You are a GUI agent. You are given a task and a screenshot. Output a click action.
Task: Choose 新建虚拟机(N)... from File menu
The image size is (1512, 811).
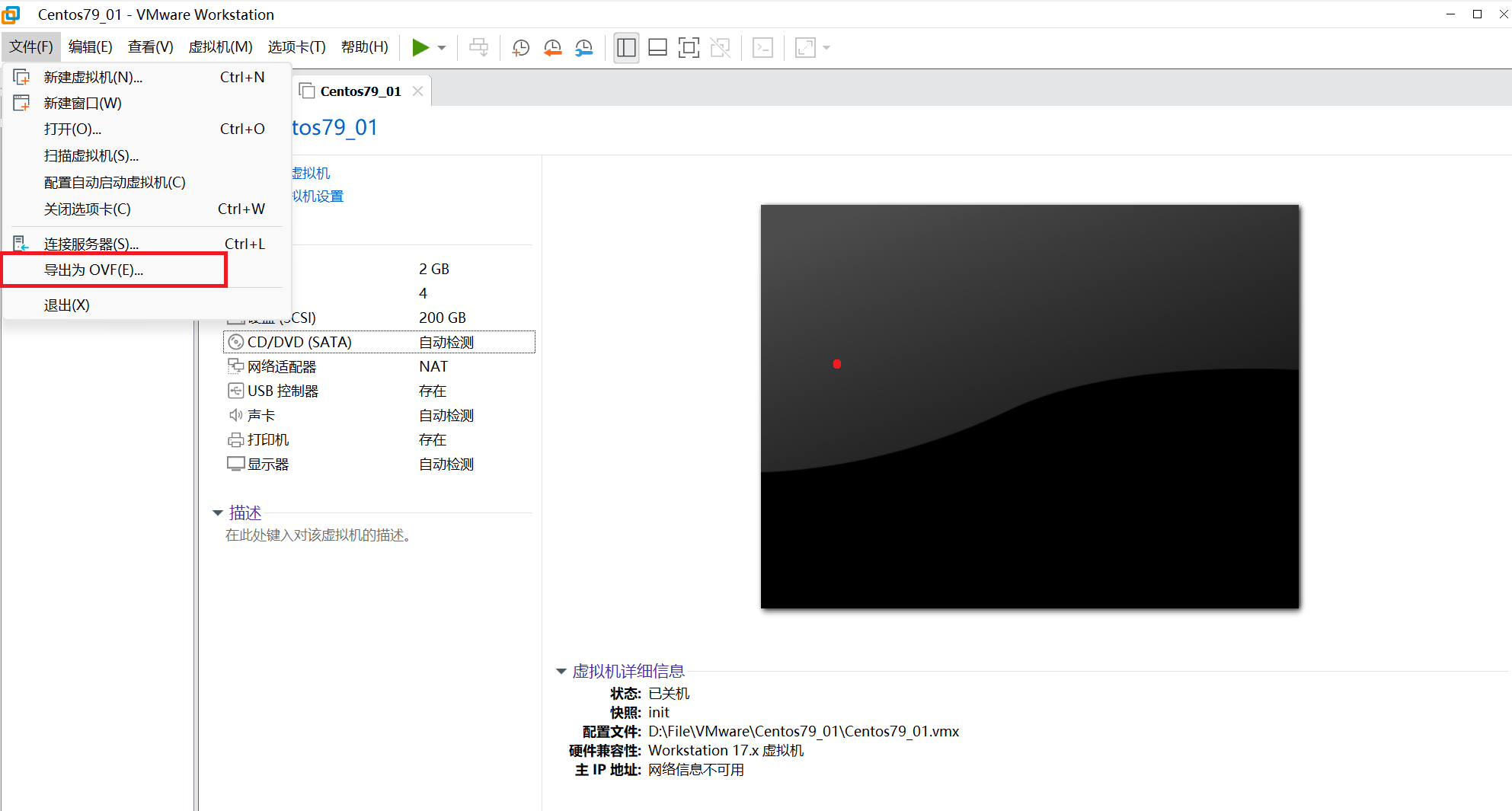(x=146, y=77)
